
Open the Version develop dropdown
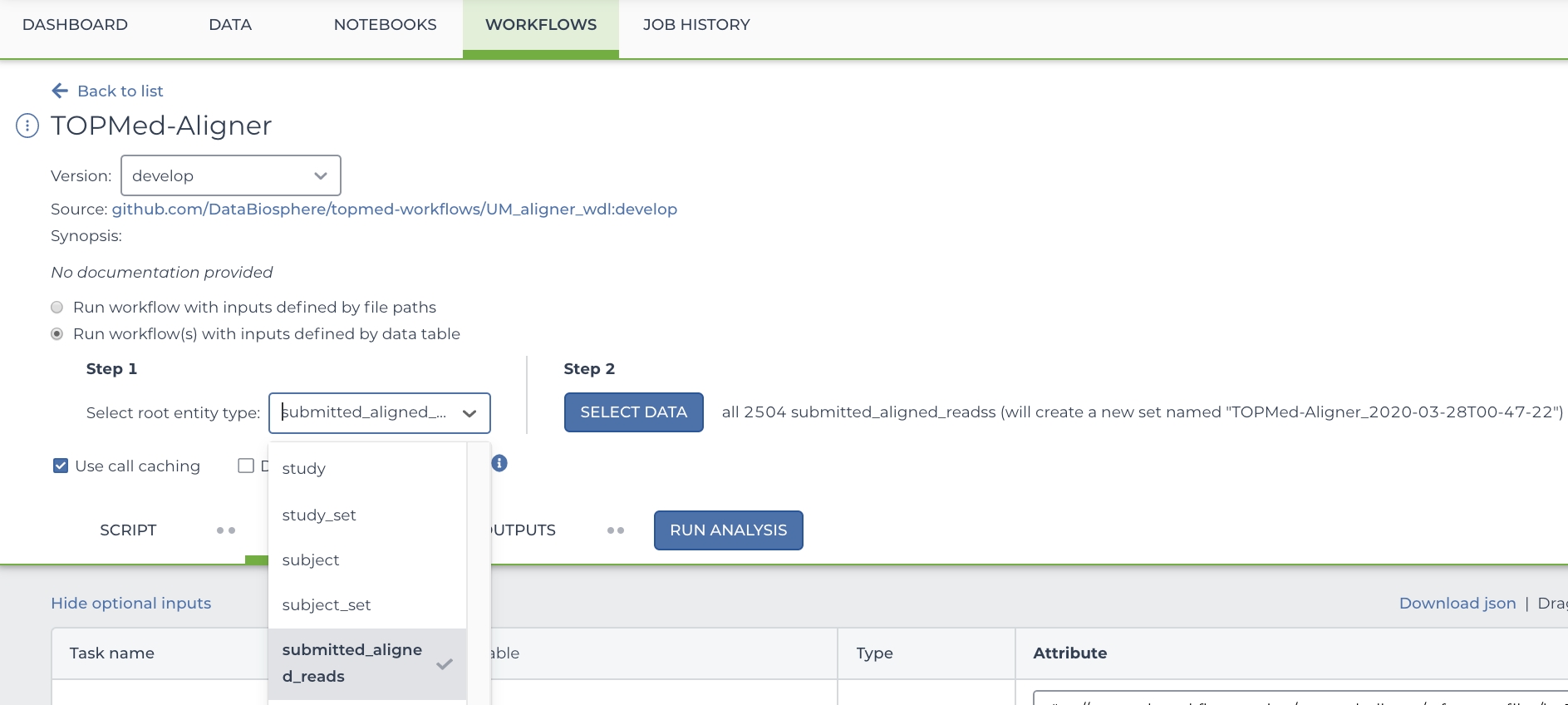(x=230, y=175)
